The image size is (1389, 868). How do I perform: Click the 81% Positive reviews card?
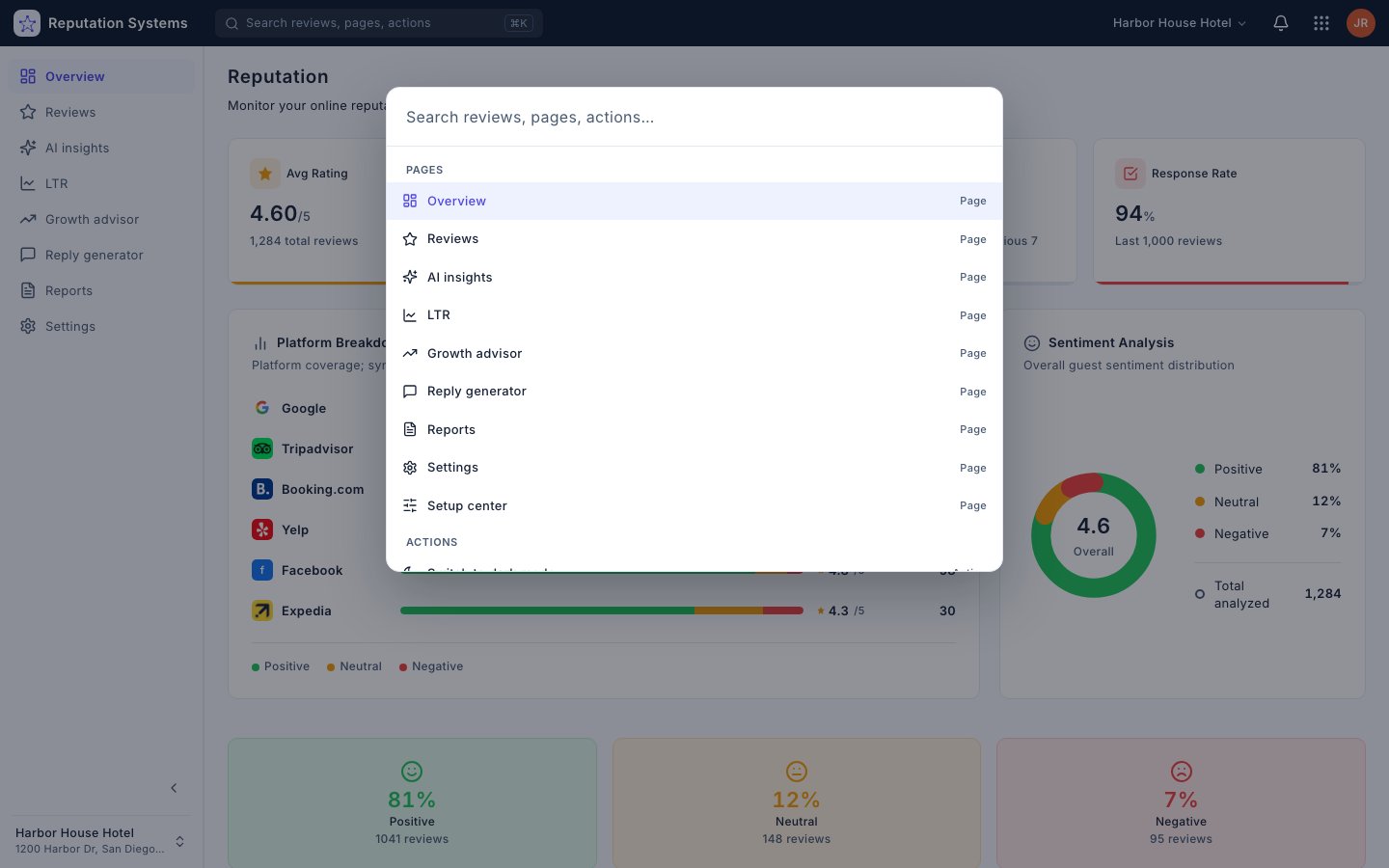pos(412,803)
